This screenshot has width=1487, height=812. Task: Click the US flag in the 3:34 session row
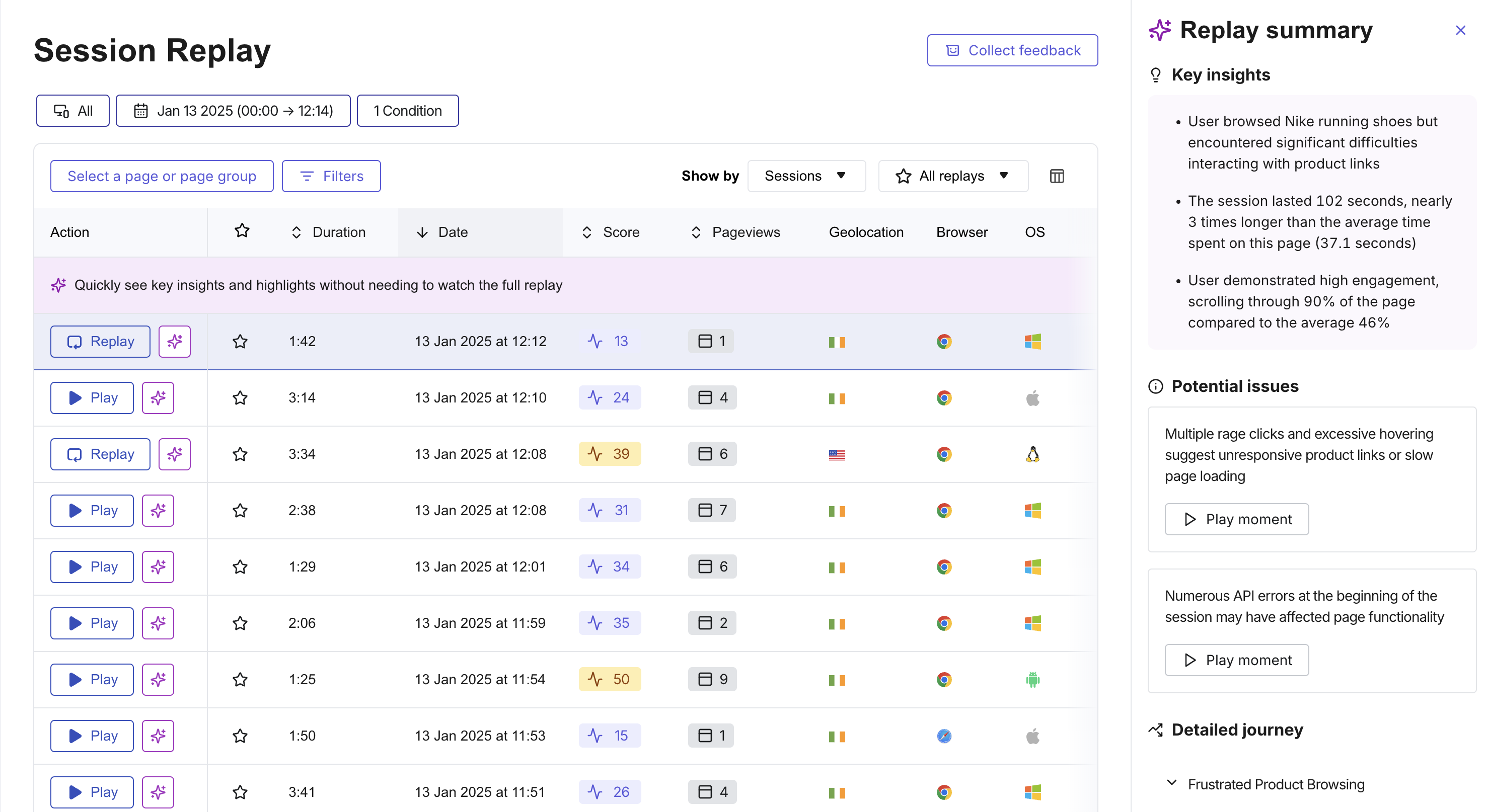837,455
